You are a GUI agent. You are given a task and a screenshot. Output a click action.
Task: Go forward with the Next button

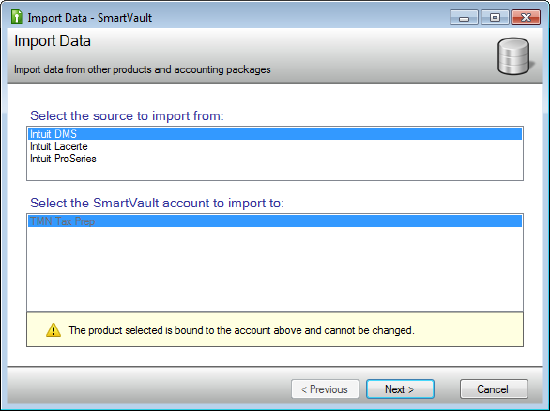click(x=400, y=389)
